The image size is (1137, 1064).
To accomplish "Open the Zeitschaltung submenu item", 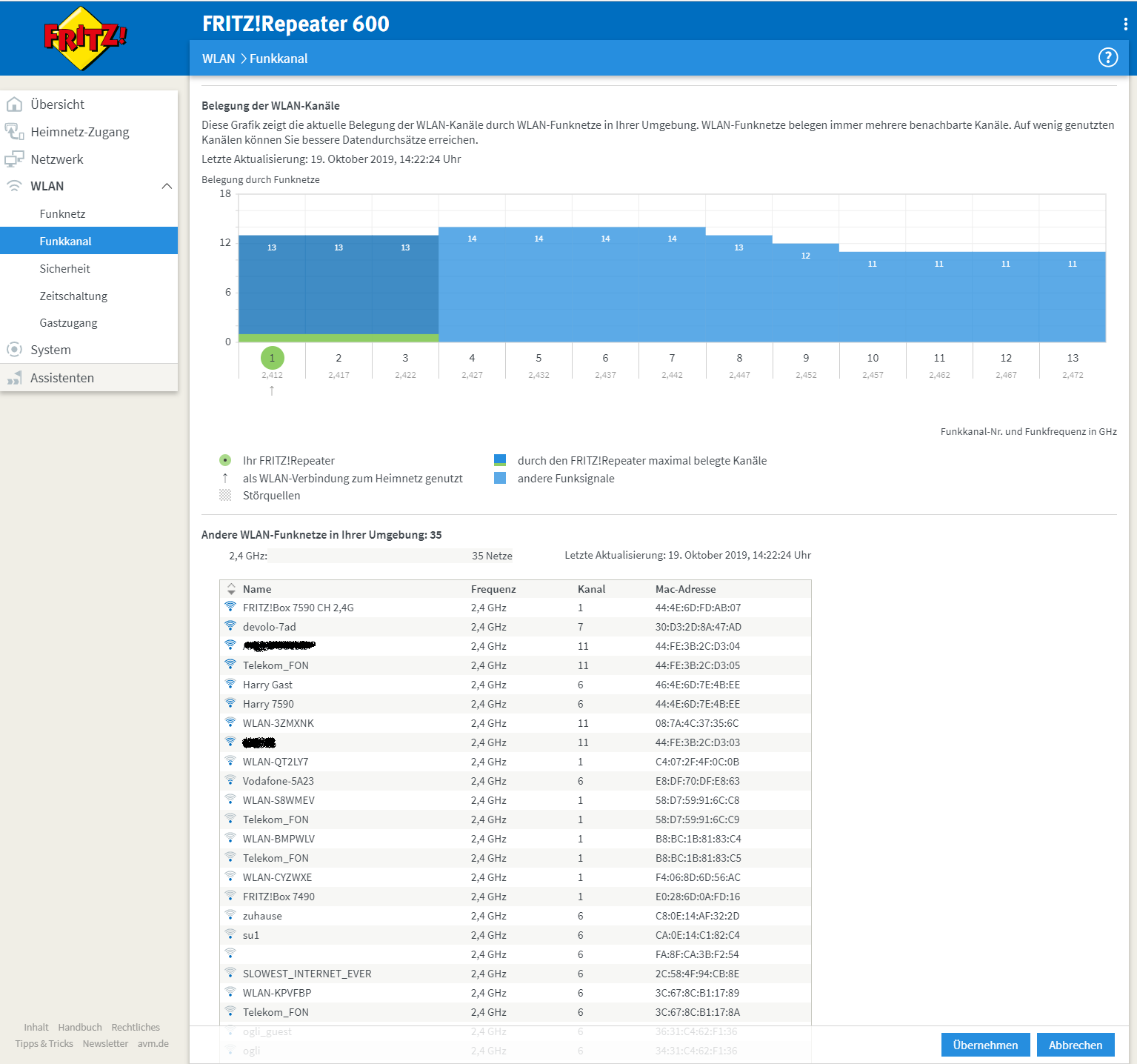I will coord(73,296).
